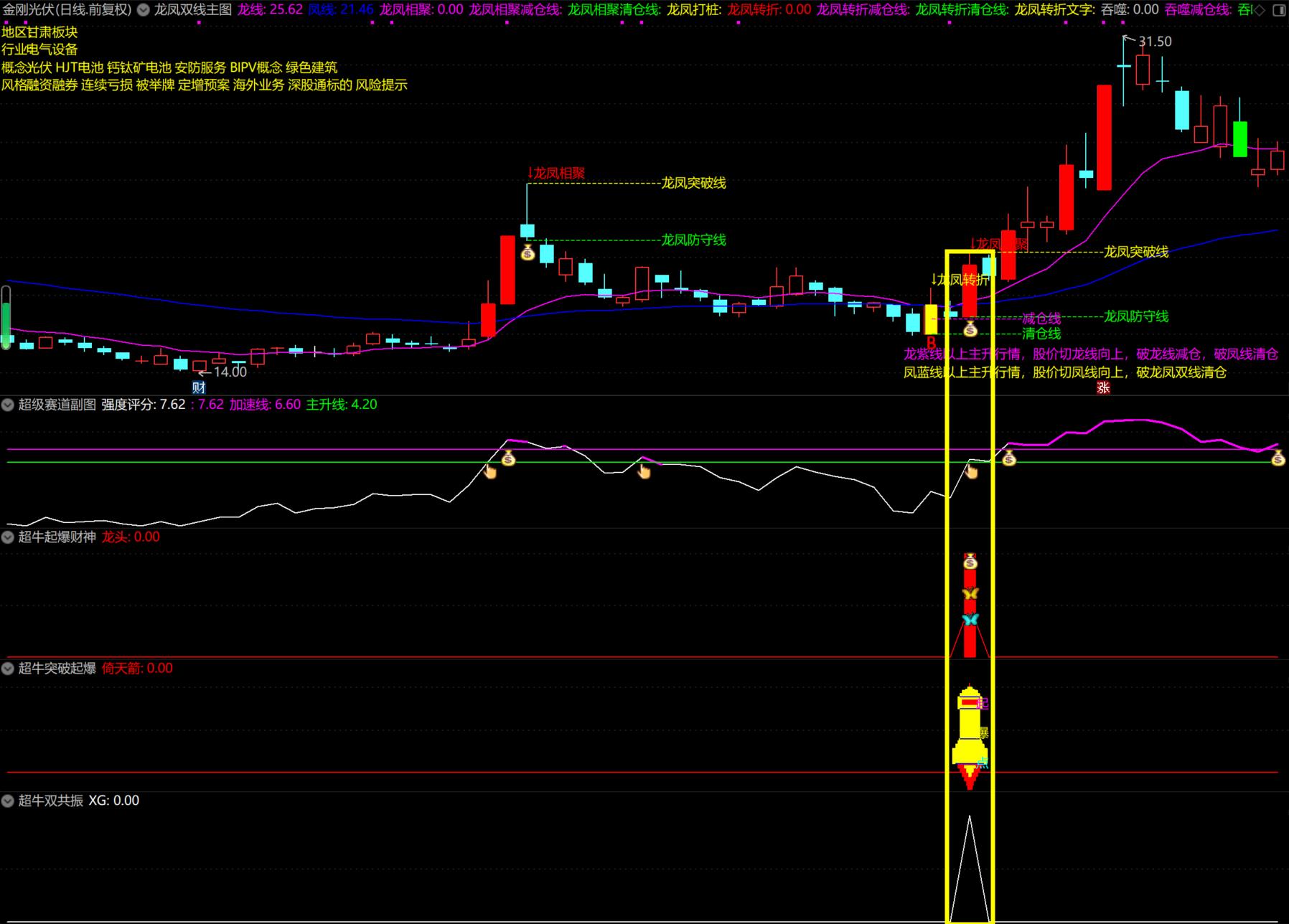Click the 倚天箭: 0.00 value
Viewport: 1289px width, 924px height.
point(137,669)
